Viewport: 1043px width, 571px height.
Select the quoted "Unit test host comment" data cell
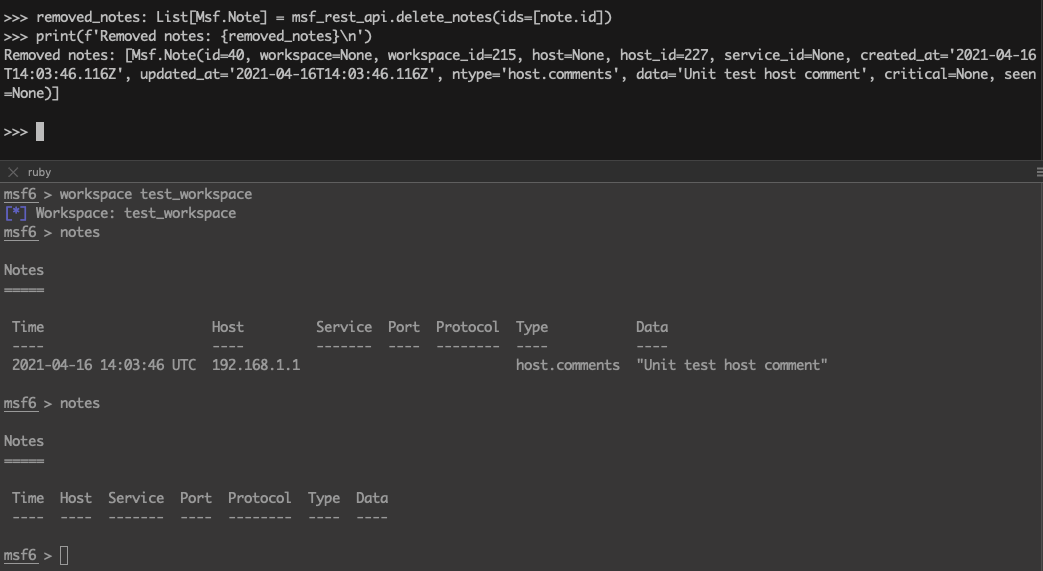[731, 365]
